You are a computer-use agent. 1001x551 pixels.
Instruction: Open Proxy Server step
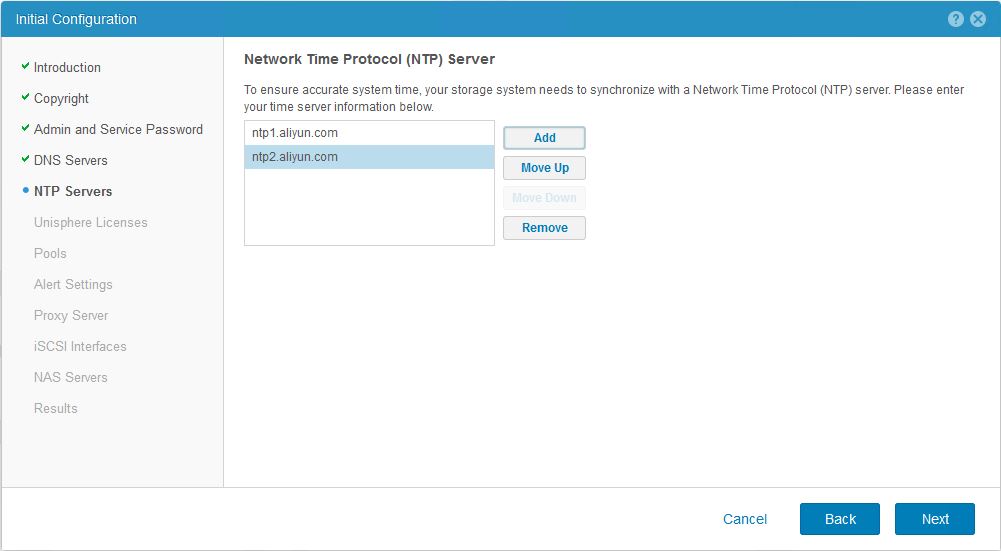pyautogui.click(x=71, y=315)
